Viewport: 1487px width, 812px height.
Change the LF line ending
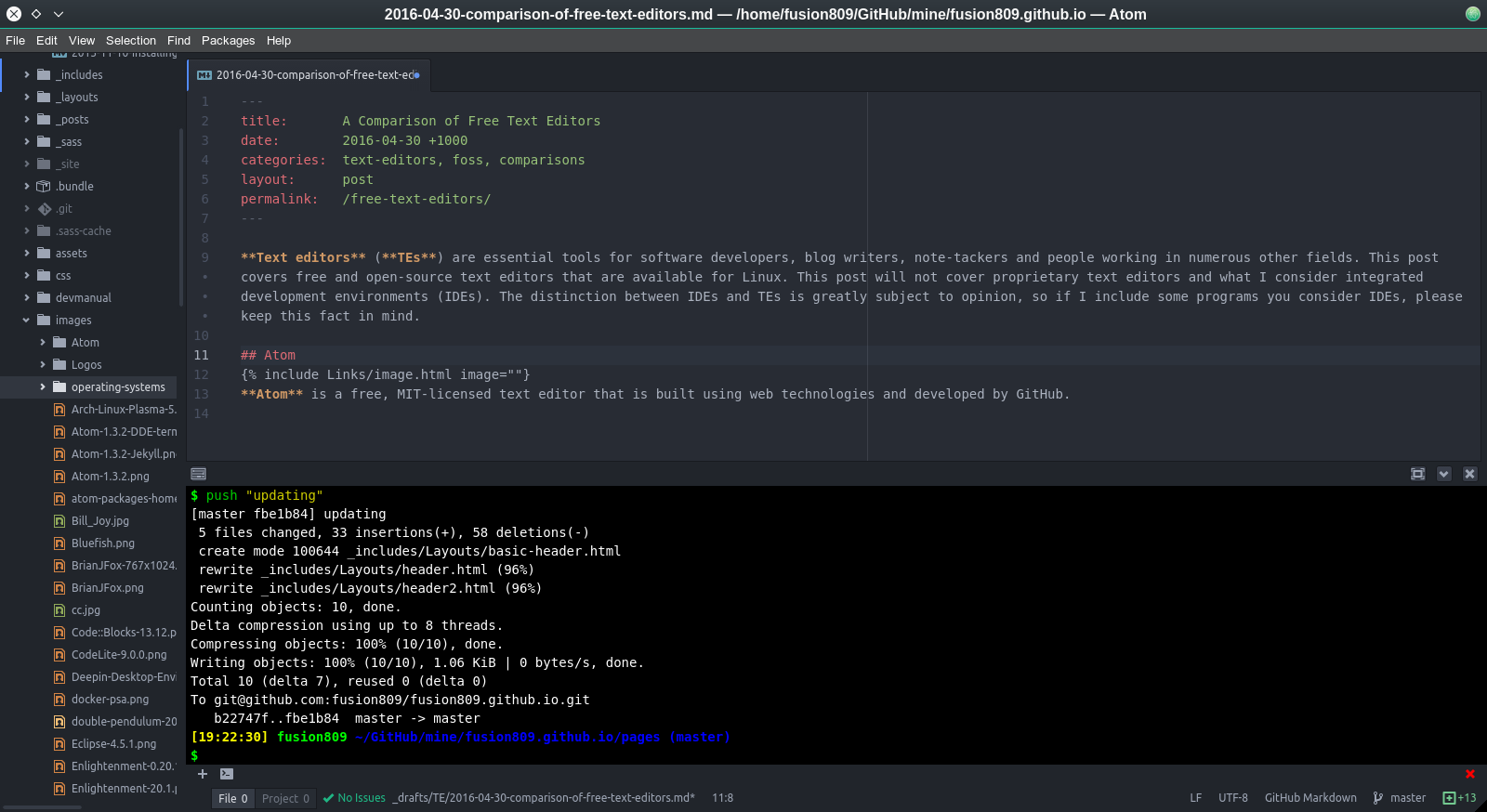point(1196,797)
